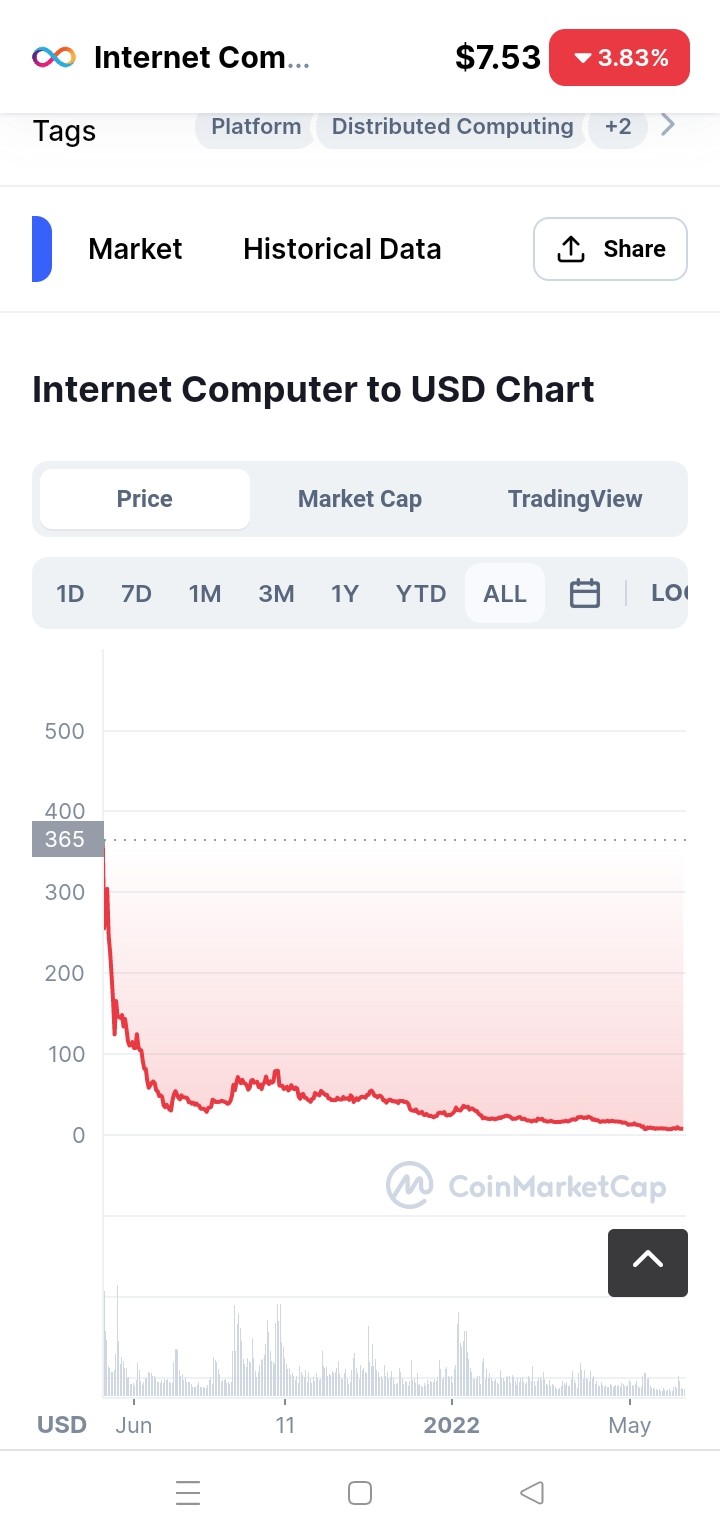Tap the red 3.83% change badge
The height and width of the screenshot is (1531, 720).
620,58
